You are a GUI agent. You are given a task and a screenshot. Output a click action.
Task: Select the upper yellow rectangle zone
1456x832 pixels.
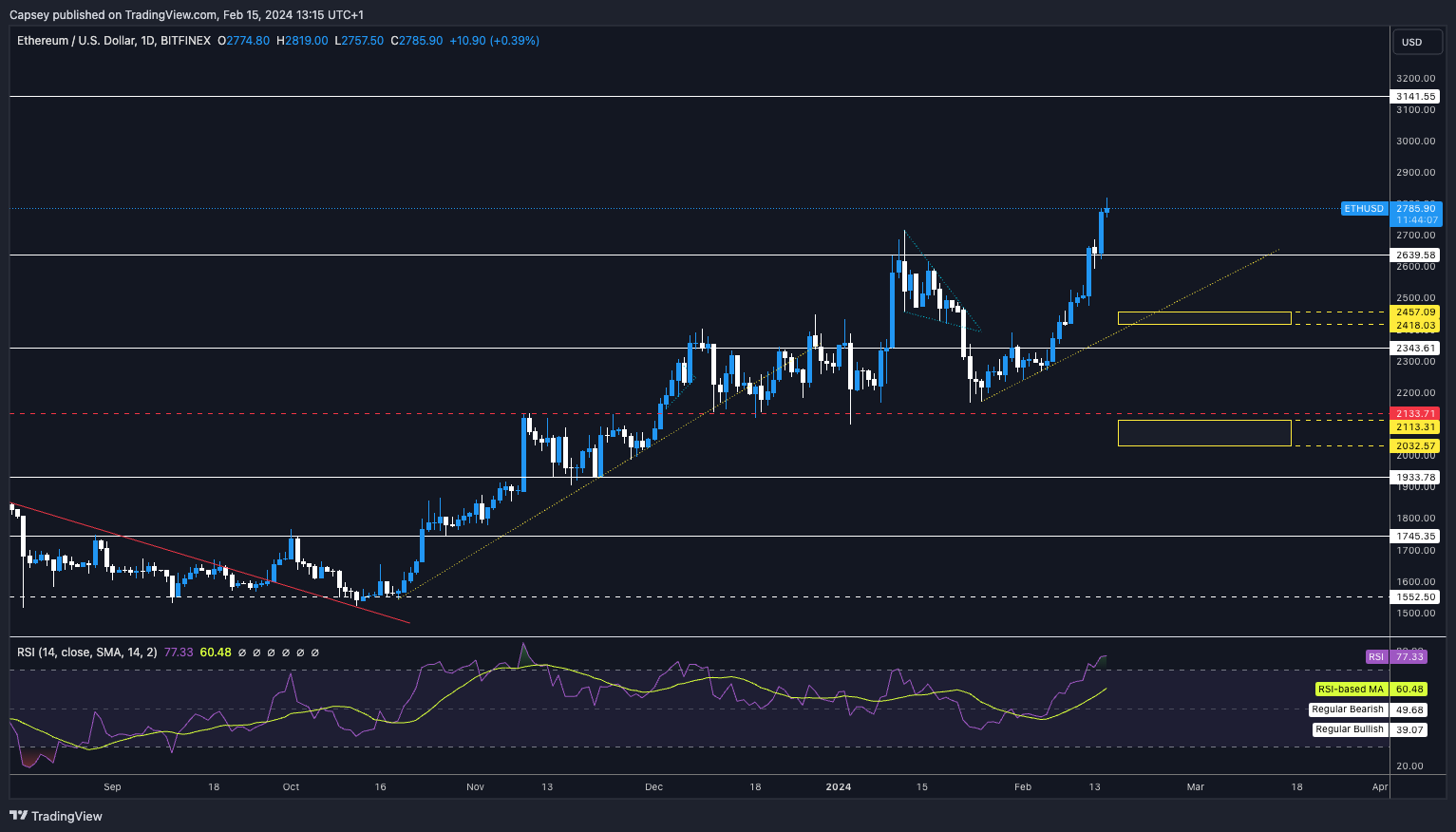1203,318
